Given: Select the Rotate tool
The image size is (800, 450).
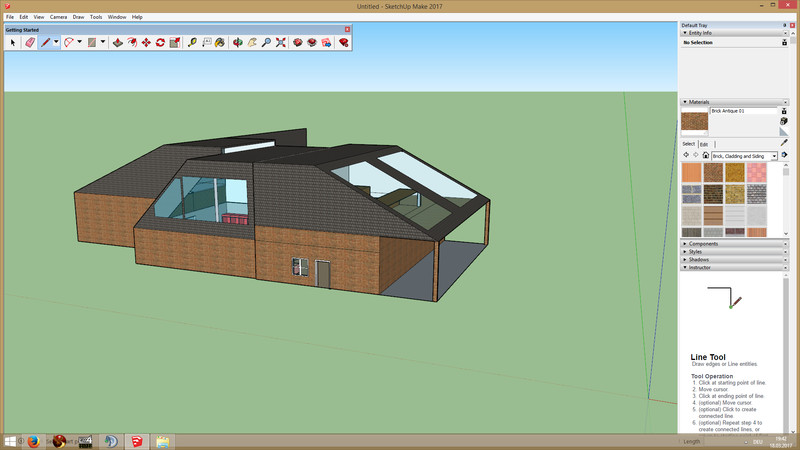Looking at the screenshot, I should click(161, 43).
